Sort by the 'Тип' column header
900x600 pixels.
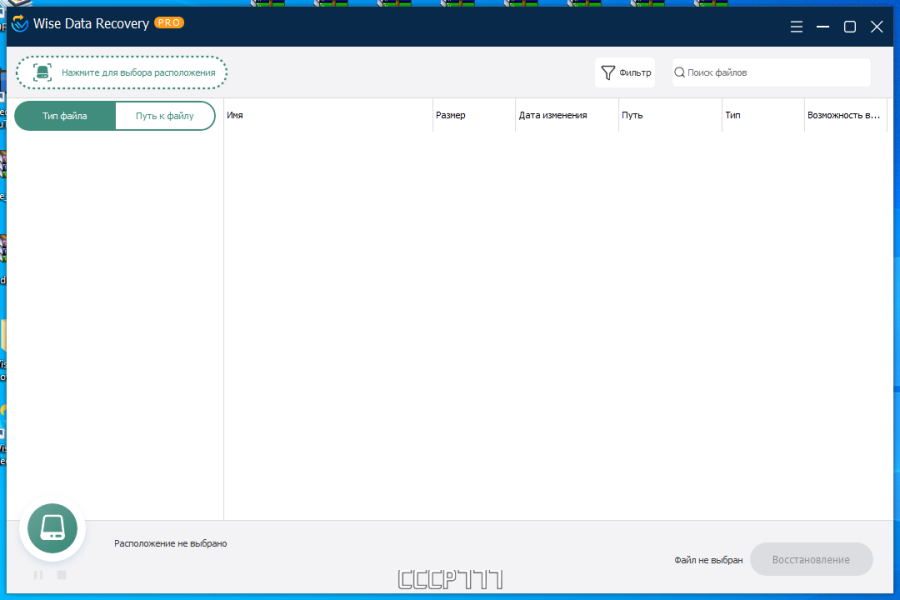(763, 115)
